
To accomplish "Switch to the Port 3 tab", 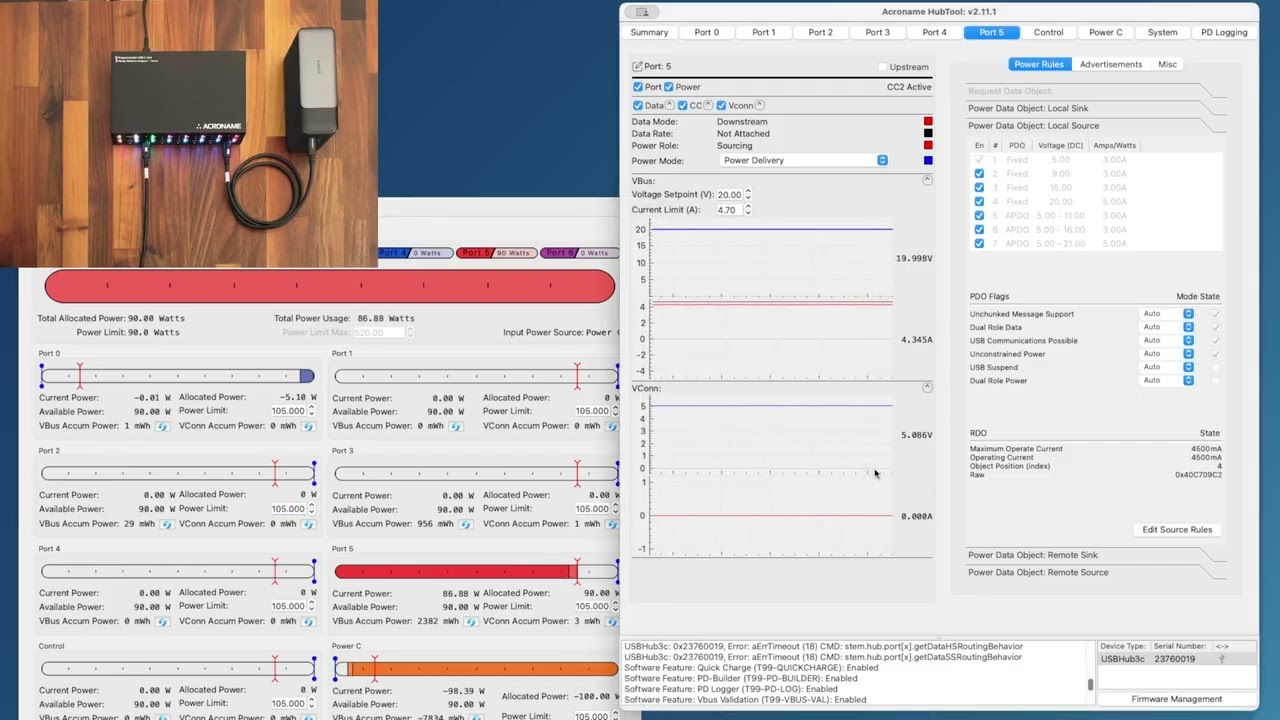I will [x=877, y=32].
